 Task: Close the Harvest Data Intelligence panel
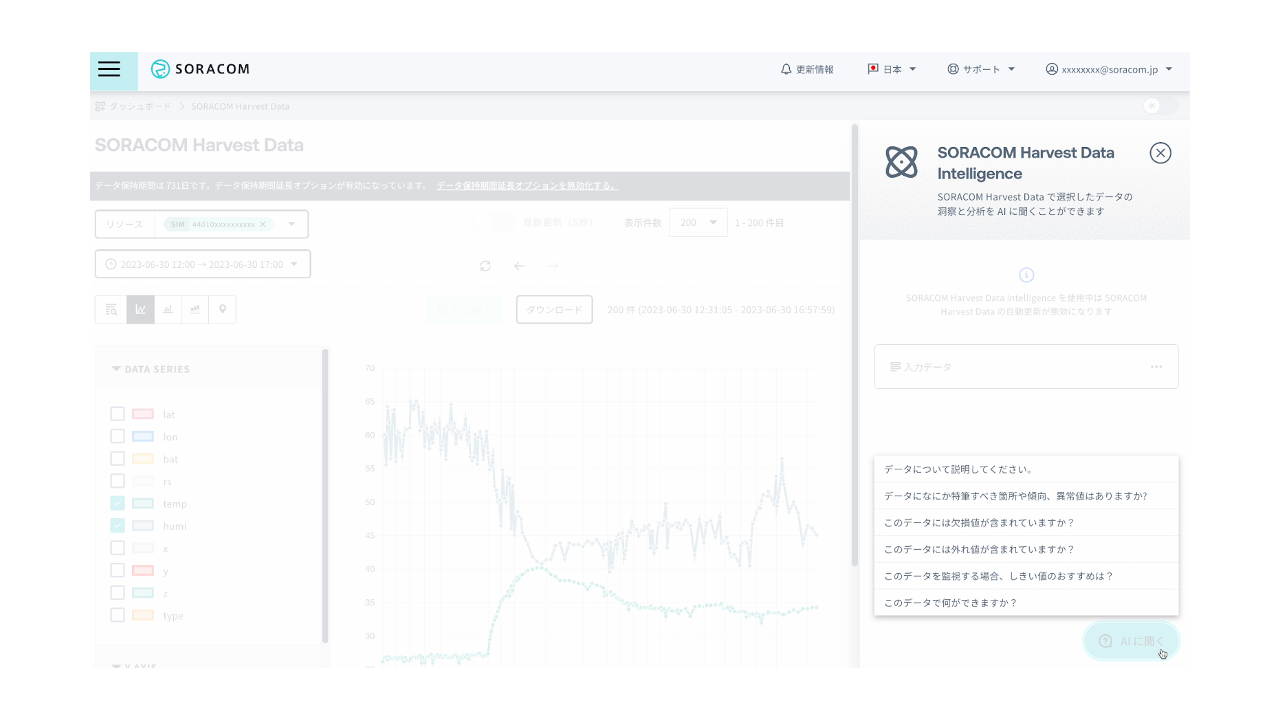click(x=1160, y=153)
